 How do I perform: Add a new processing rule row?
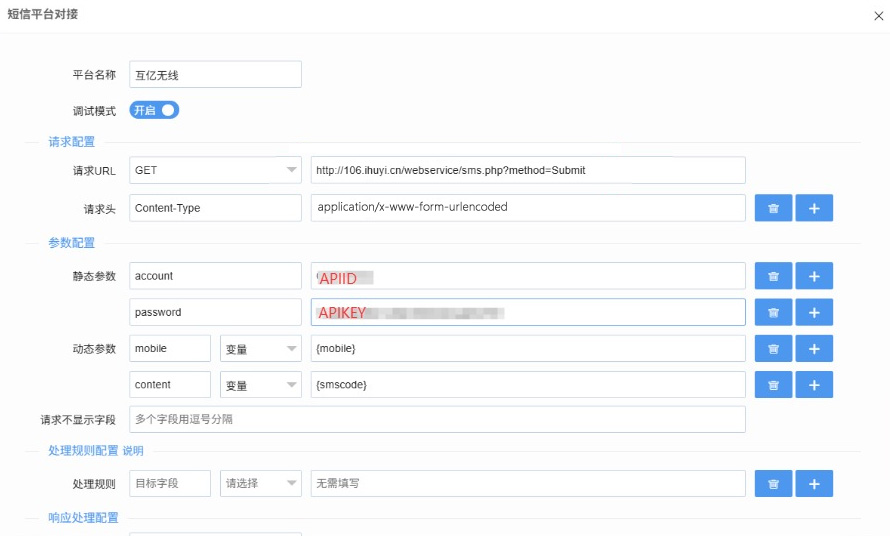point(814,484)
